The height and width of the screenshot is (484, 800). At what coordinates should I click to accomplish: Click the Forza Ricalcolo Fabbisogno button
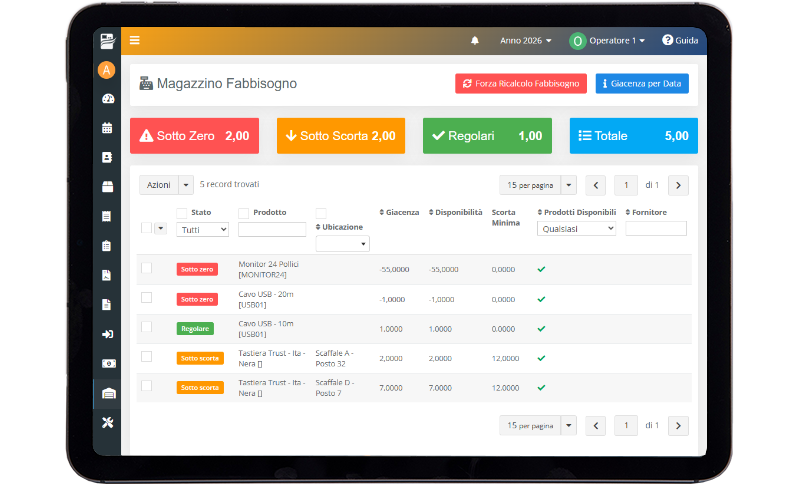[521, 84]
